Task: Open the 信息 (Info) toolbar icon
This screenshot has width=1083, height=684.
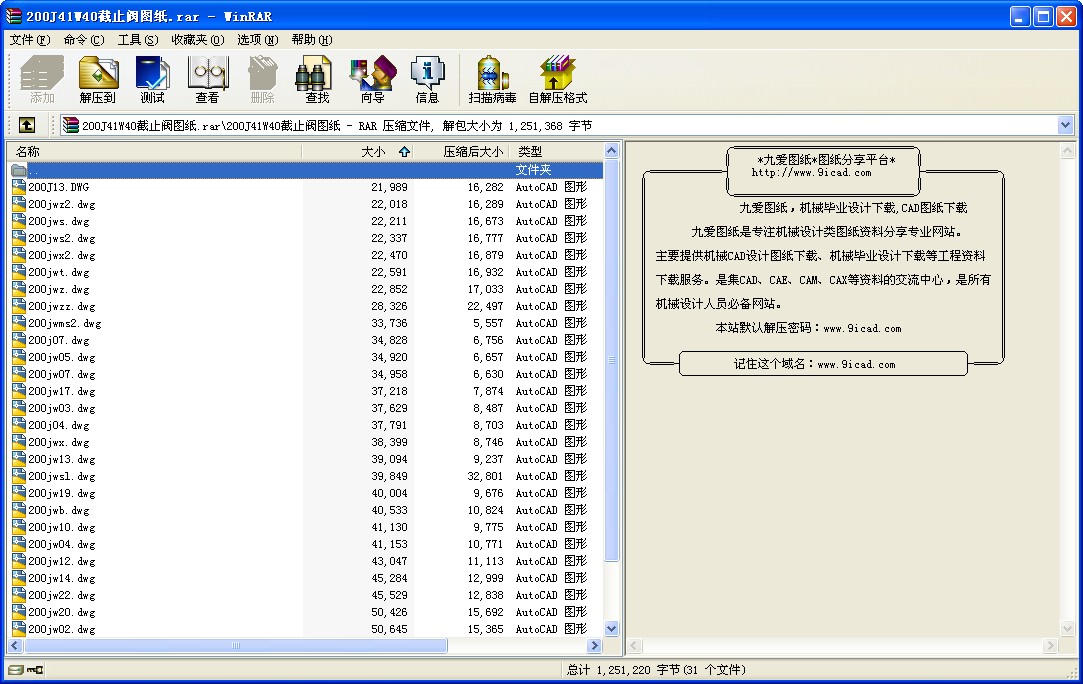Action: pos(427,79)
